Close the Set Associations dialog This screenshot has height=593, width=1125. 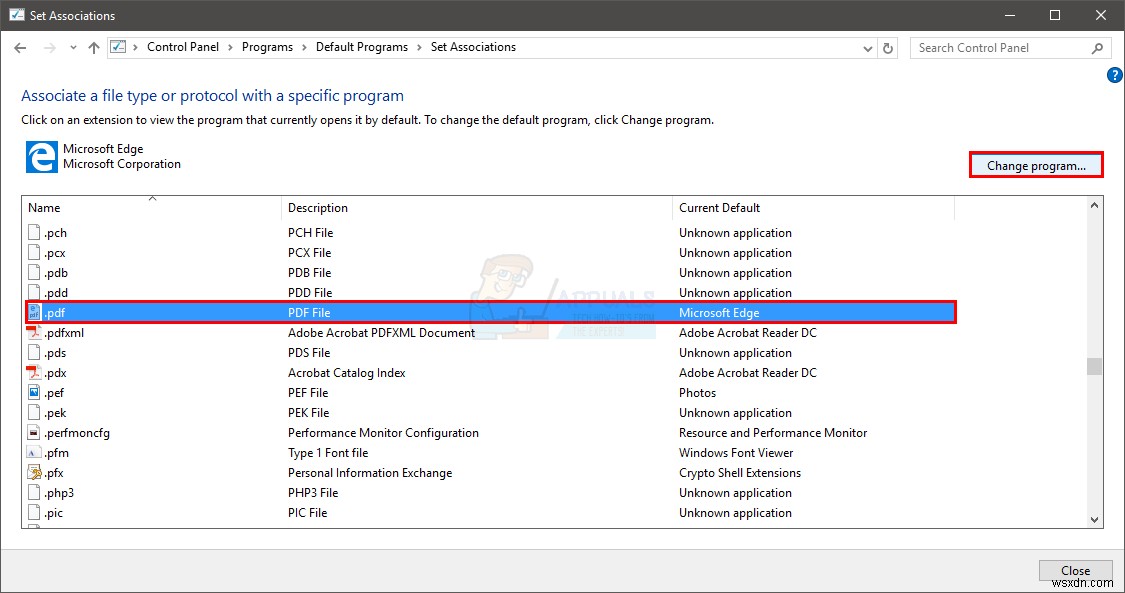tap(1075, 570)
